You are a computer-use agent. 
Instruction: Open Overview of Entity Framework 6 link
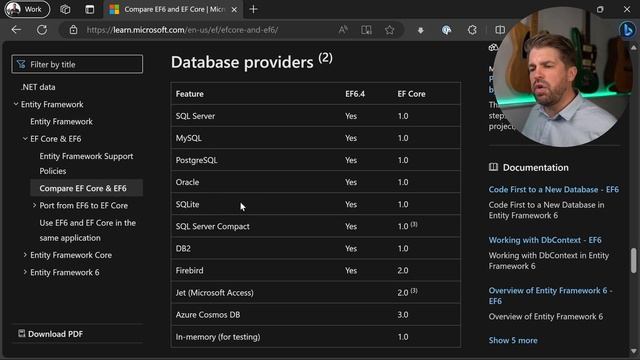[551, 296]
